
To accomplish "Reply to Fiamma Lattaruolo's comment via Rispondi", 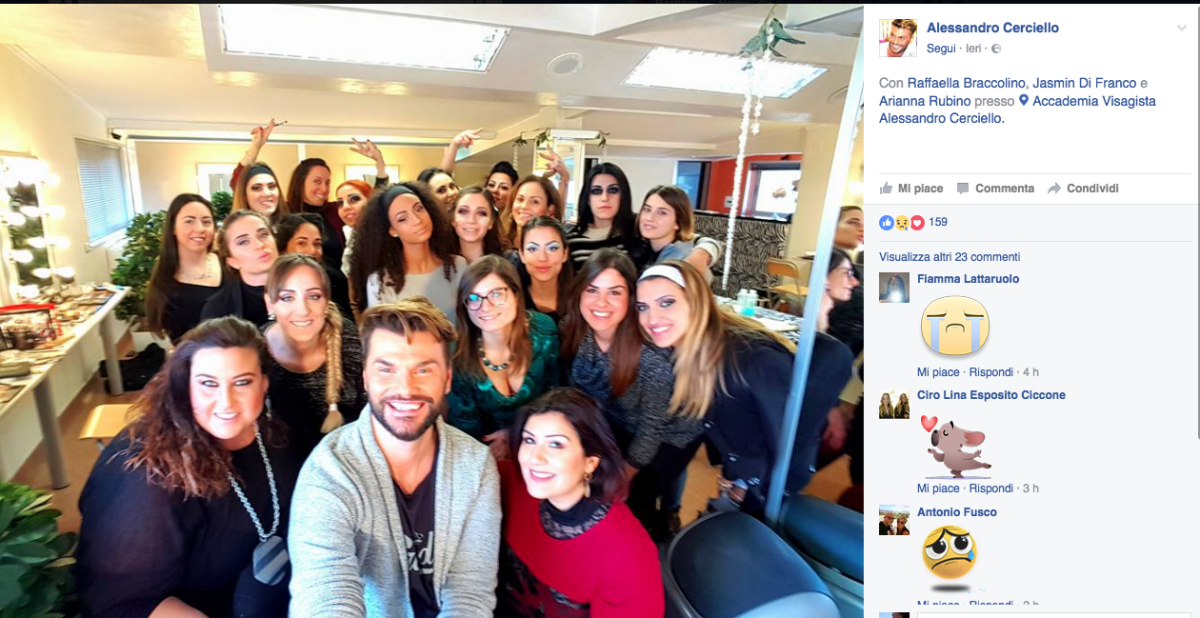I will [x=991, y=372].
